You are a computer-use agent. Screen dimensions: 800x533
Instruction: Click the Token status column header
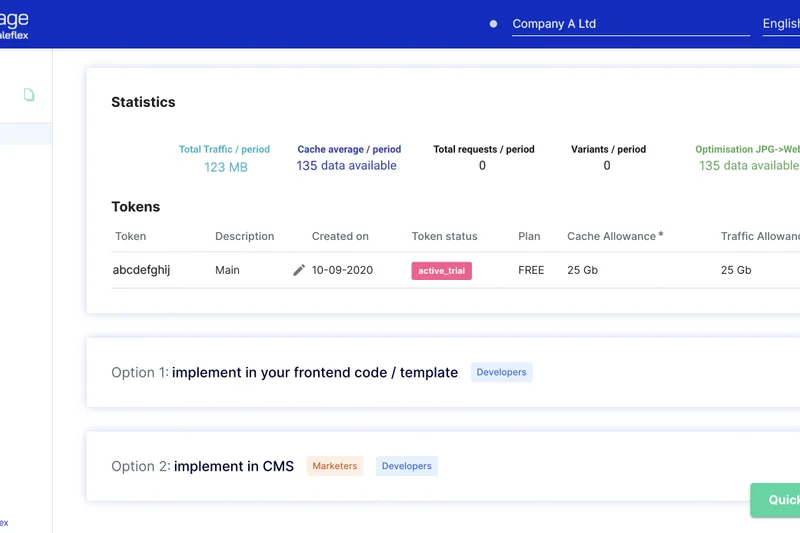click(444, 236)
